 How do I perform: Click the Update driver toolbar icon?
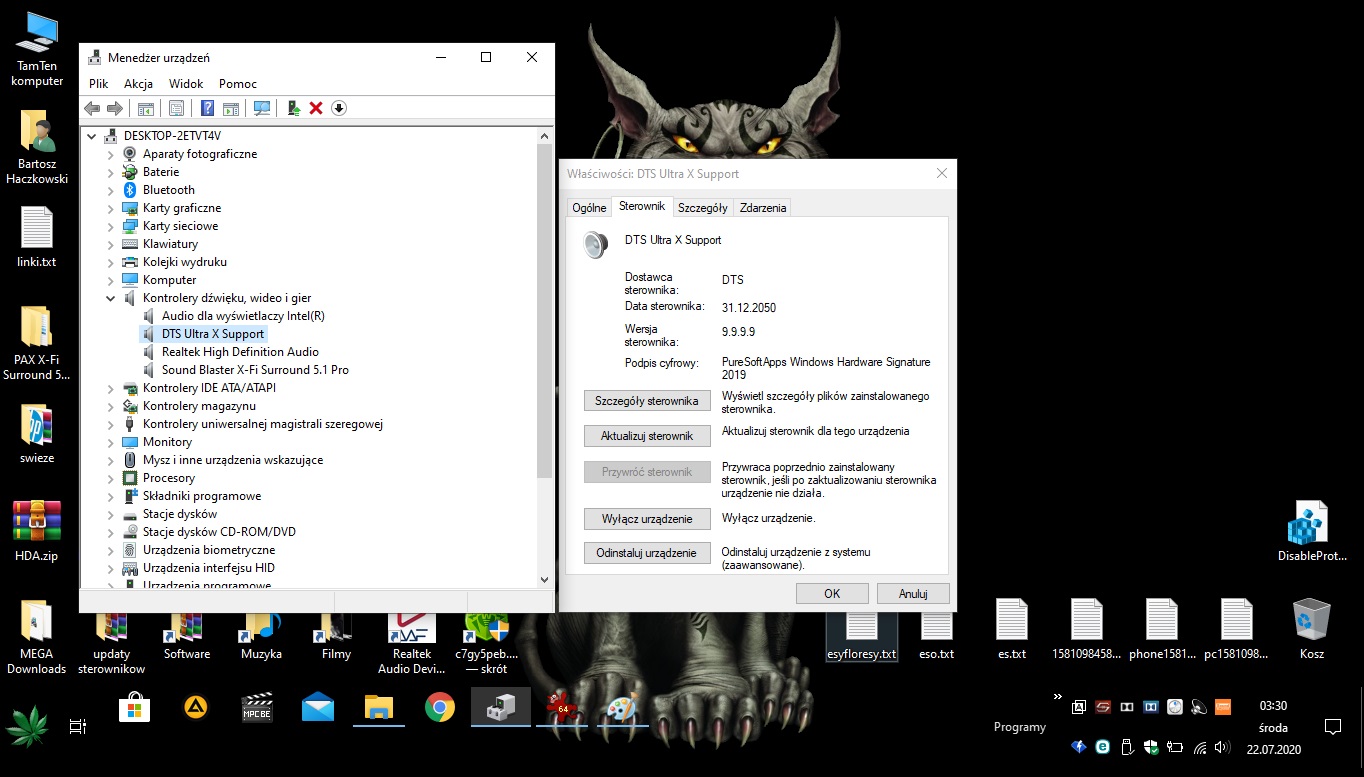294,108
